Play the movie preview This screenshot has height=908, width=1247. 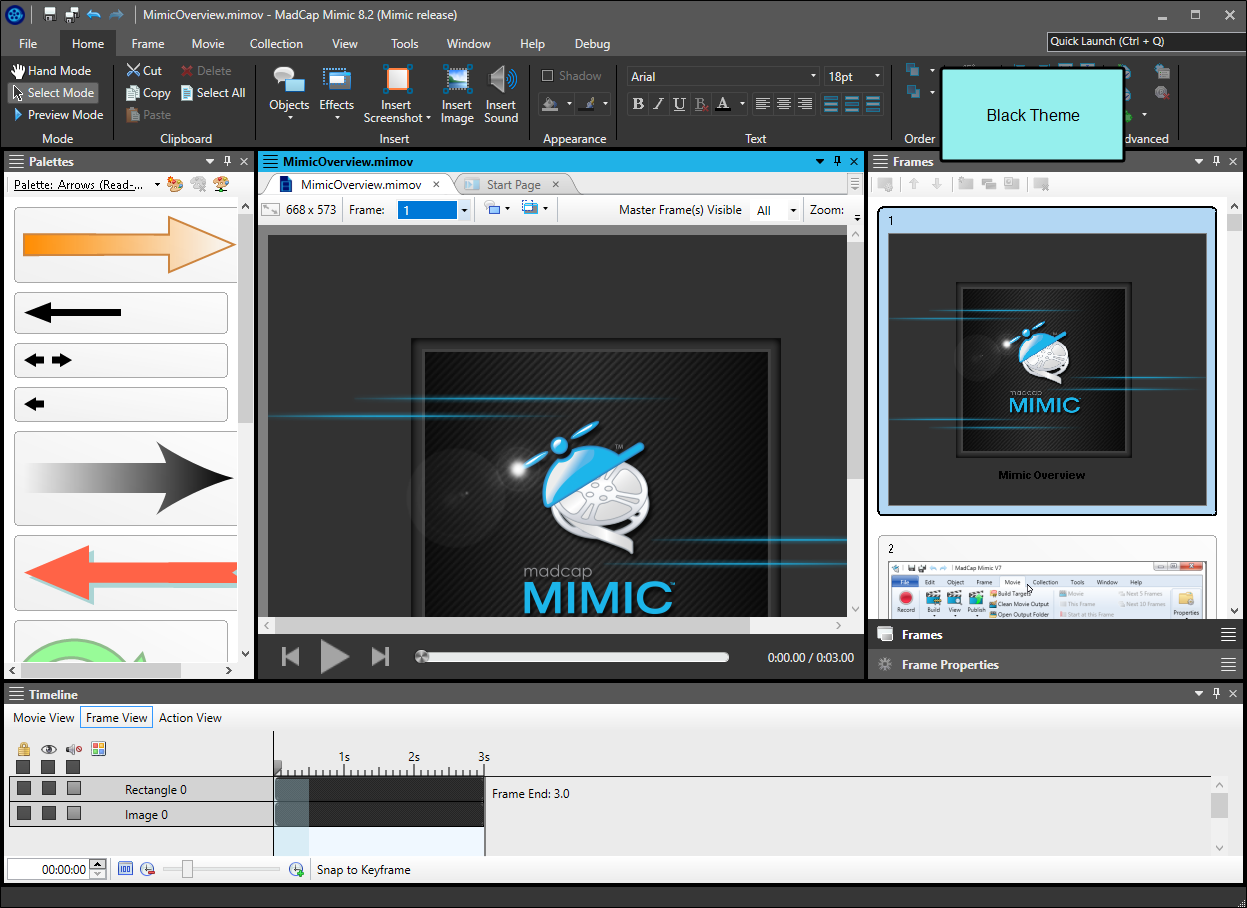click(x=335, y=657)
